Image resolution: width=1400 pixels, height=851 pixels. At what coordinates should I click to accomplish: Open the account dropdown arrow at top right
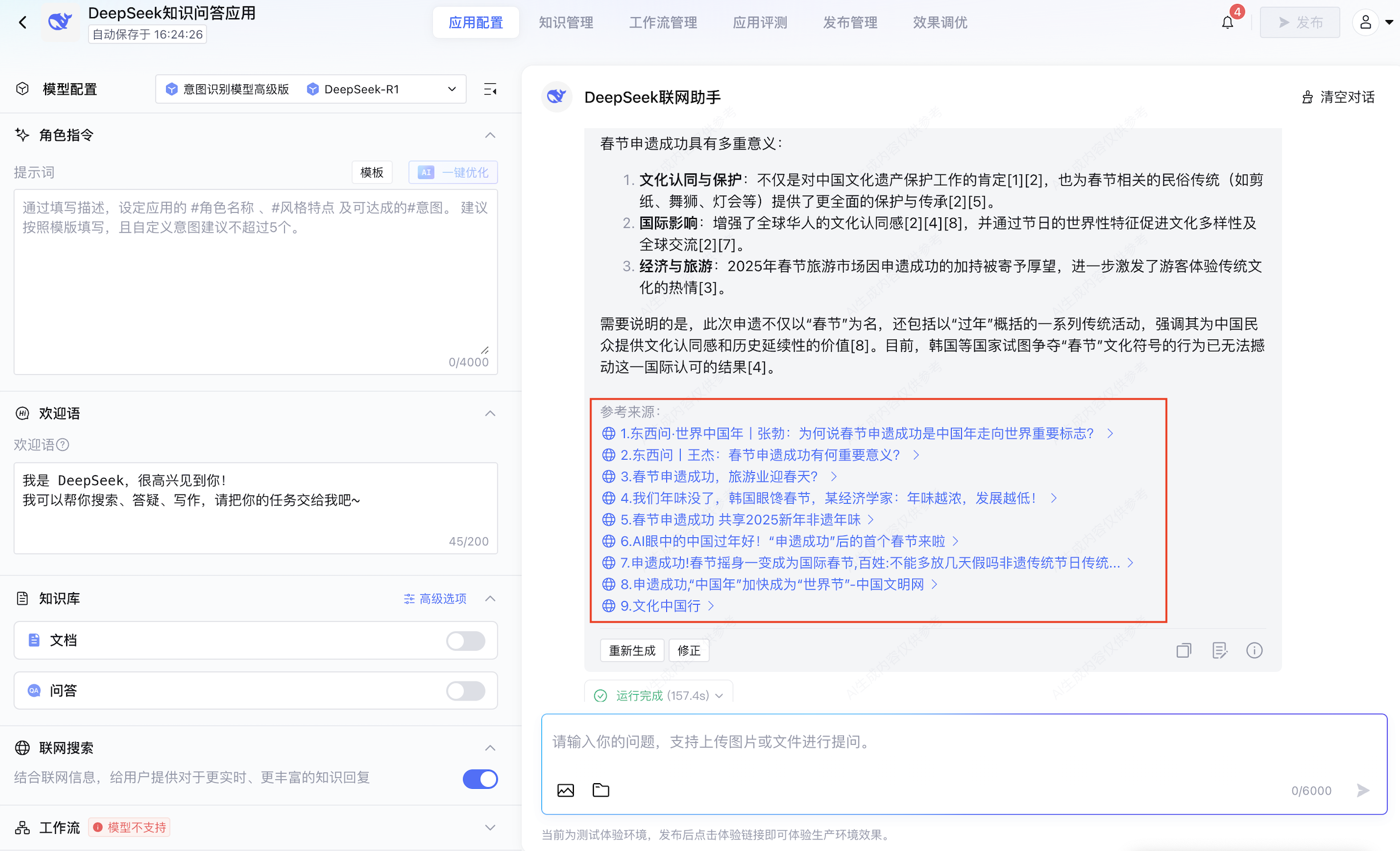(x=1389, y=22)
